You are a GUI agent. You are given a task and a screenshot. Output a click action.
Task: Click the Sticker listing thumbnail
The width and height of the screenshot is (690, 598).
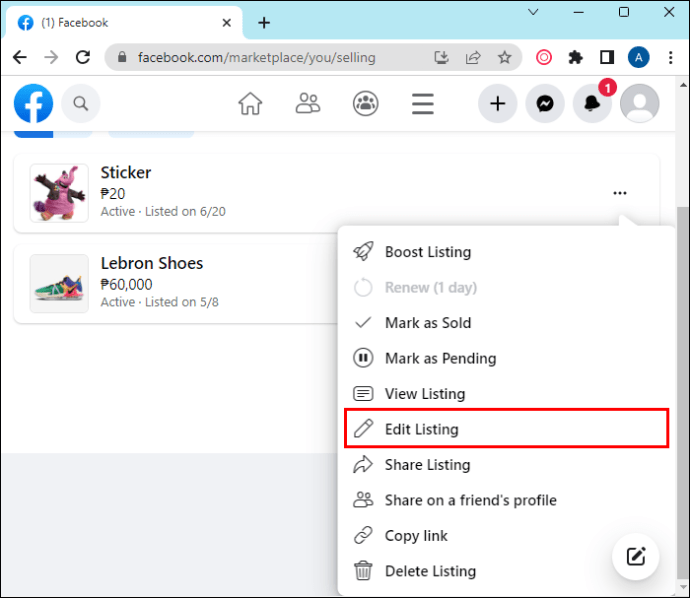[59, 193]
